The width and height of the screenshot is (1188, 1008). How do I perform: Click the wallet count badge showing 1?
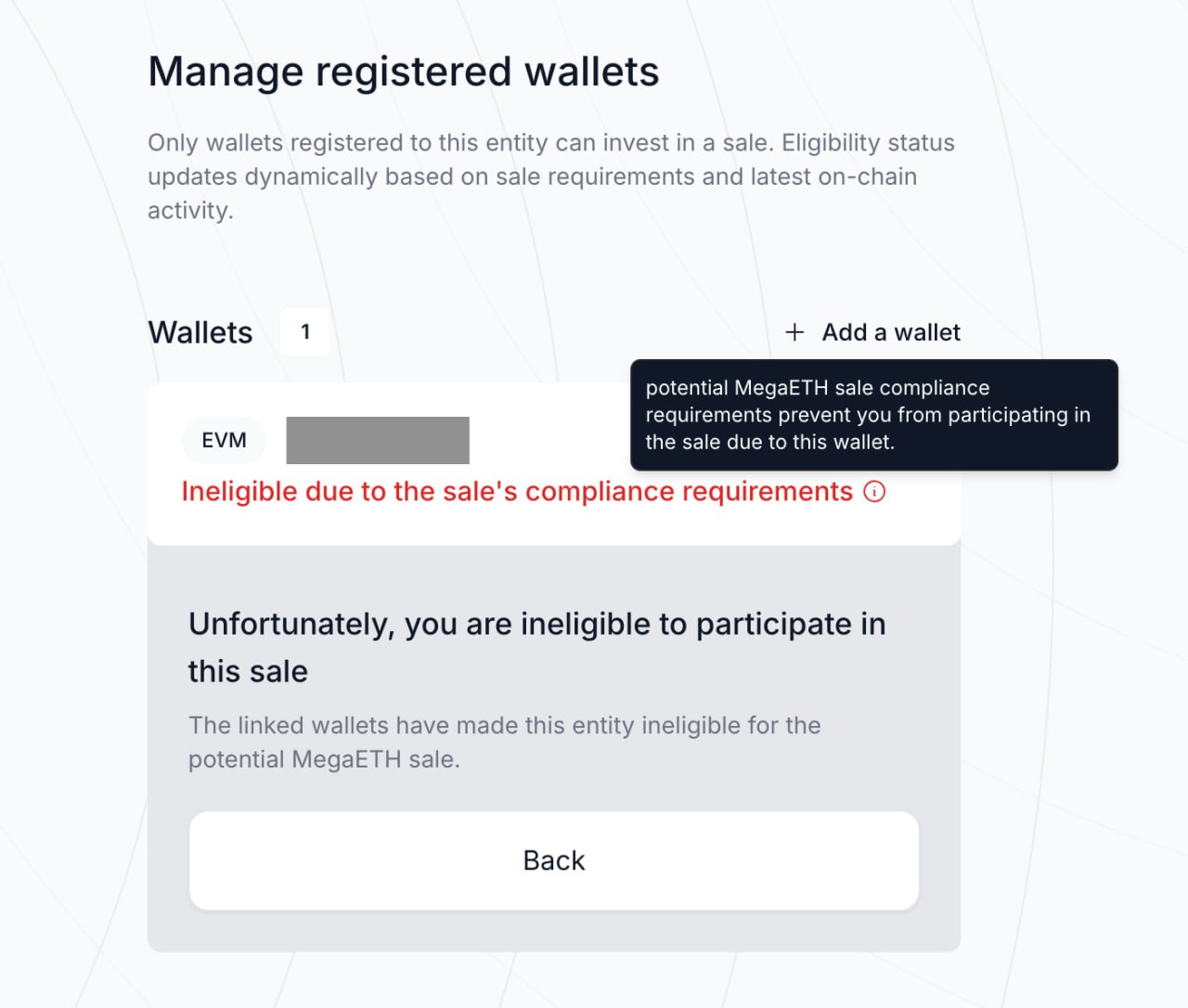(305, 332)
